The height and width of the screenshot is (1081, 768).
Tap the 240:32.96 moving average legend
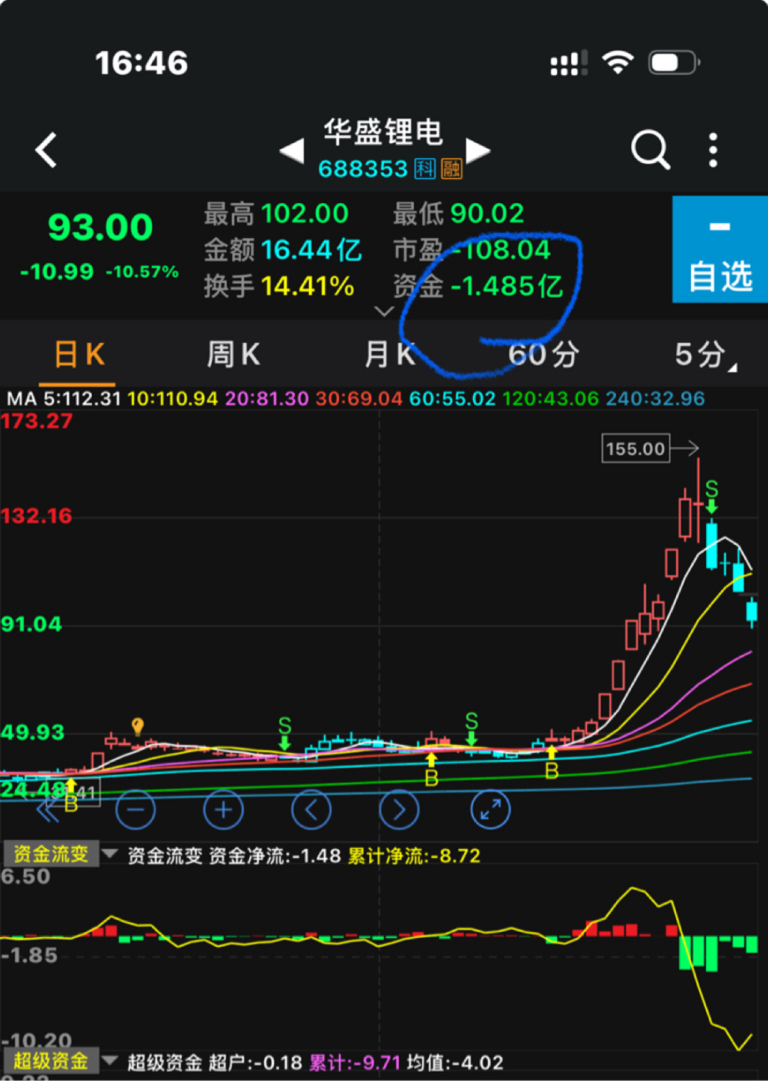tap(656, 398)
